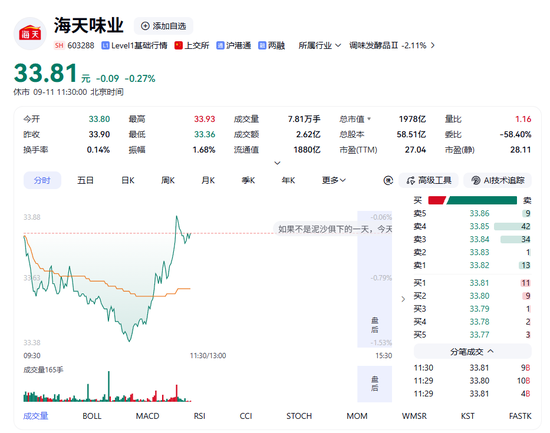Click the 卖3 row at 33.84
550x433 pixels.
(472, 239)
